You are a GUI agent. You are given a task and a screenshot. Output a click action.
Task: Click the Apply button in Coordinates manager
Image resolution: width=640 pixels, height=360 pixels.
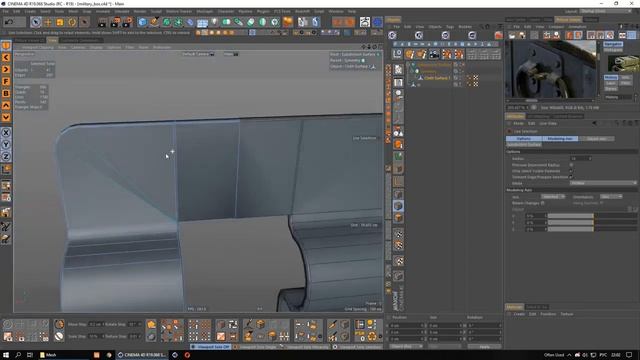pos(484,347)
